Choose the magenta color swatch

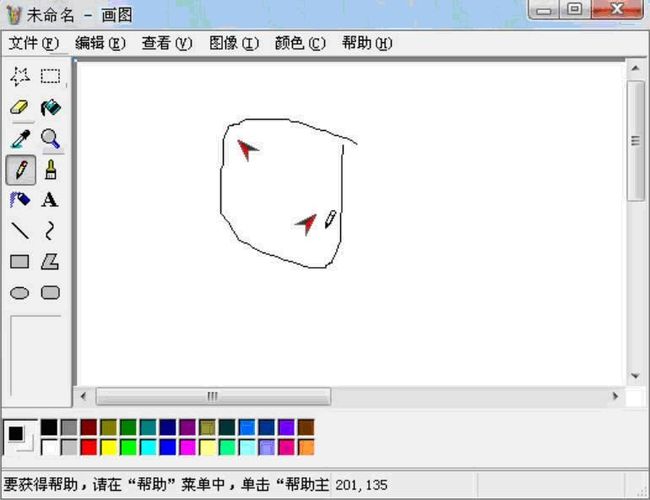(187, 447)
